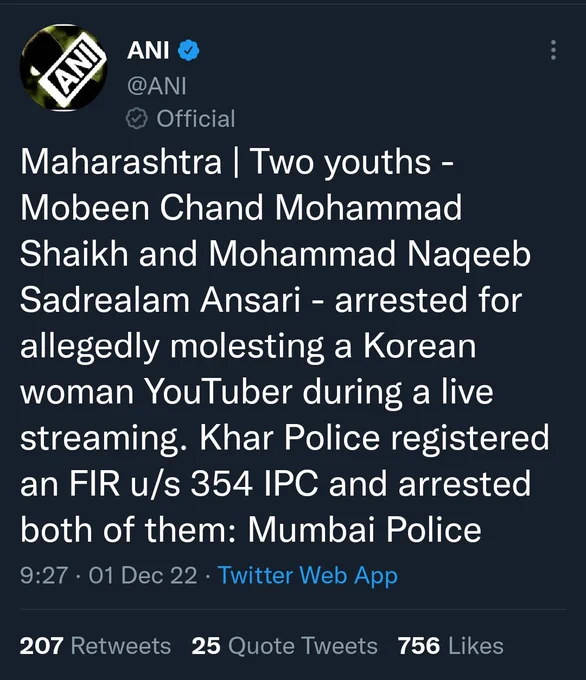
Task: View the 25 Quote Tweets list
Action: 285,646
